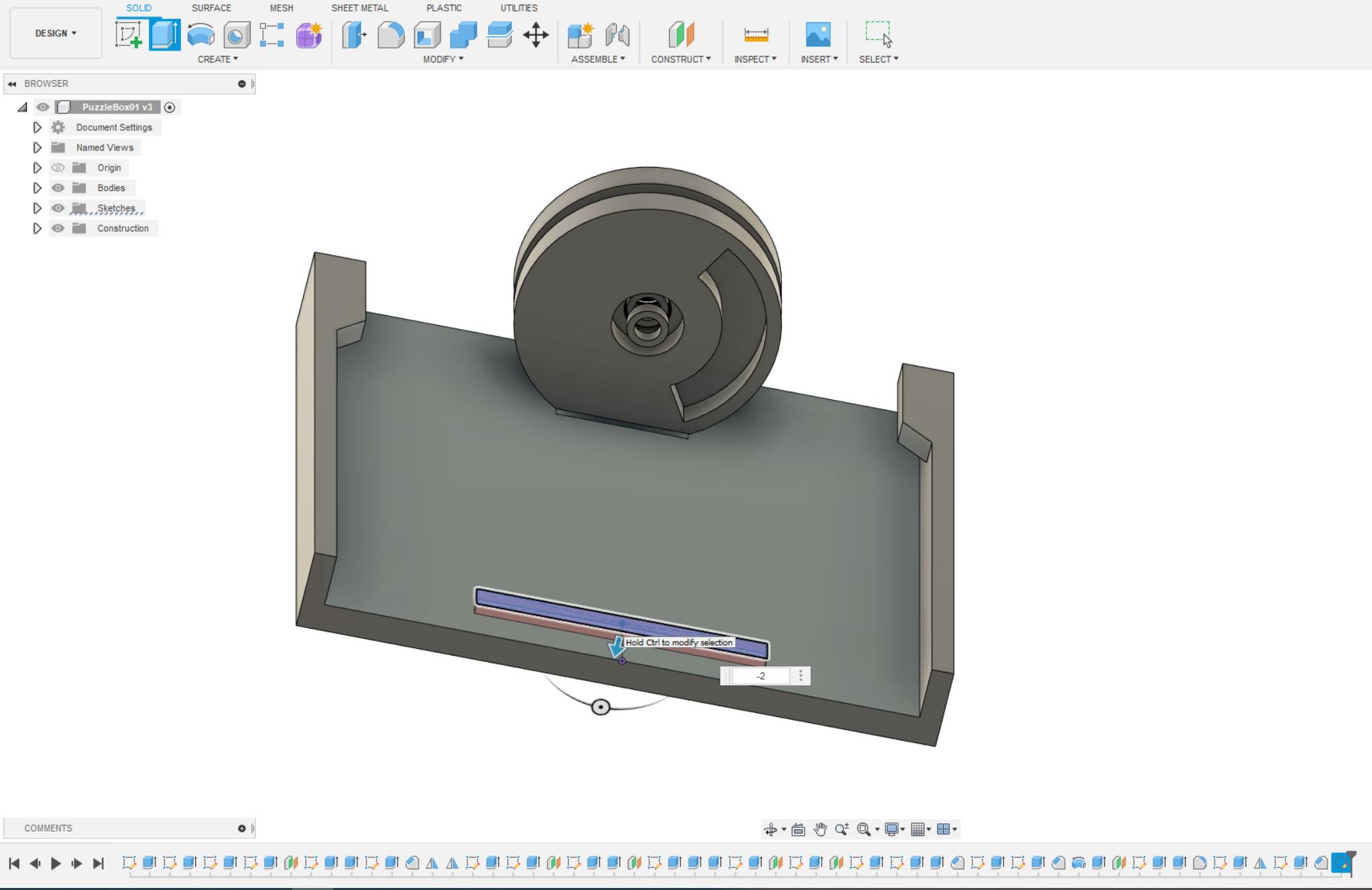
Task: Open the Measure tool
Action: click(756, 34)
